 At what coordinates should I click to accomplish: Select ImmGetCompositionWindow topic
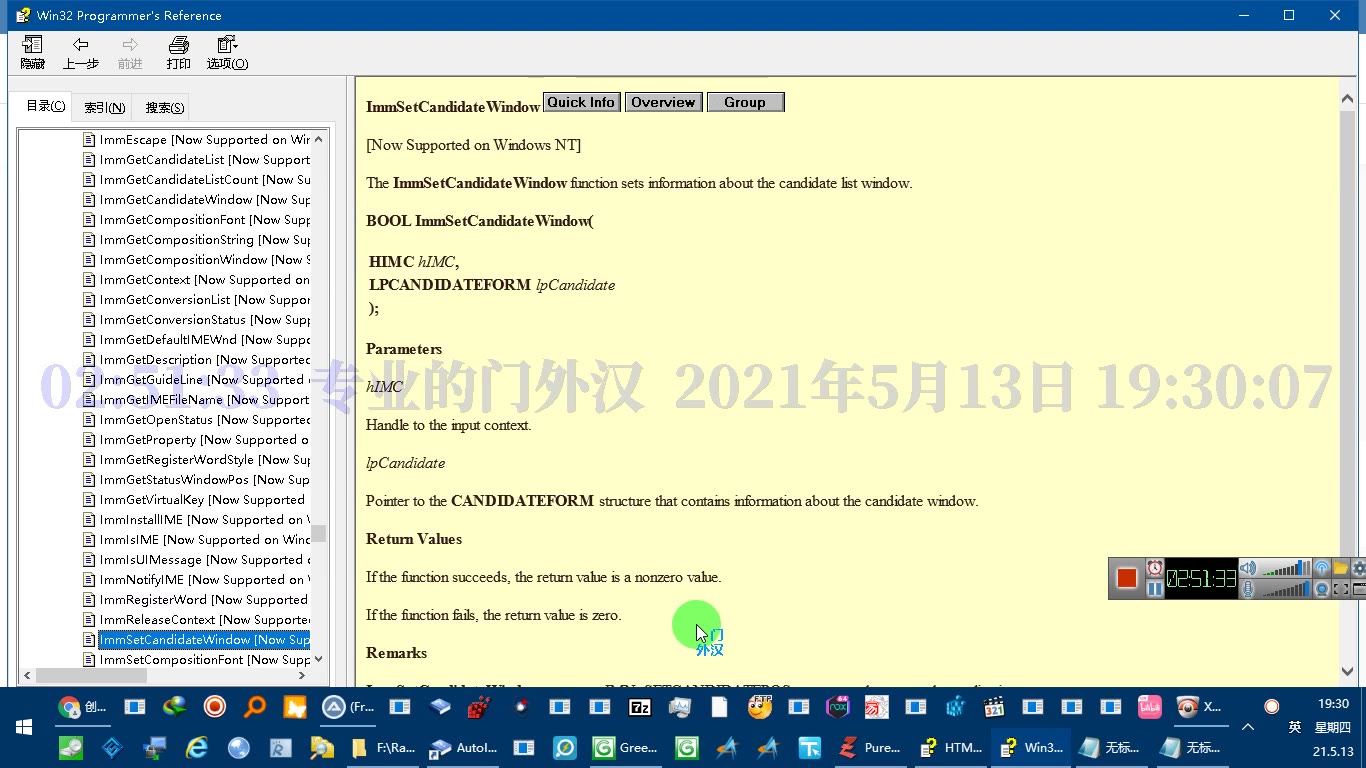tap(204, 260)
